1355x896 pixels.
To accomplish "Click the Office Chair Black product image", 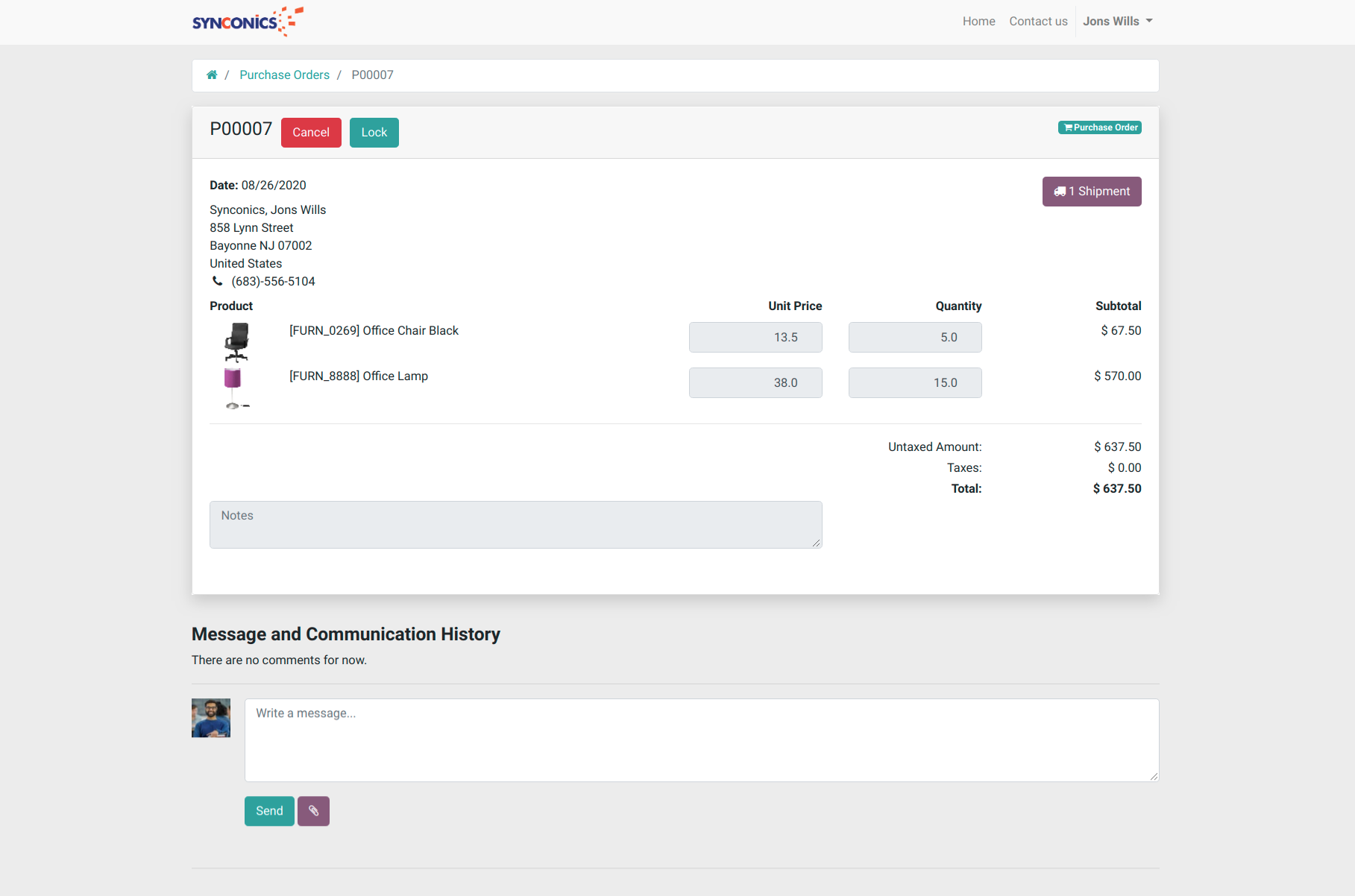I will pyautogui.click(x=236, y=342).
